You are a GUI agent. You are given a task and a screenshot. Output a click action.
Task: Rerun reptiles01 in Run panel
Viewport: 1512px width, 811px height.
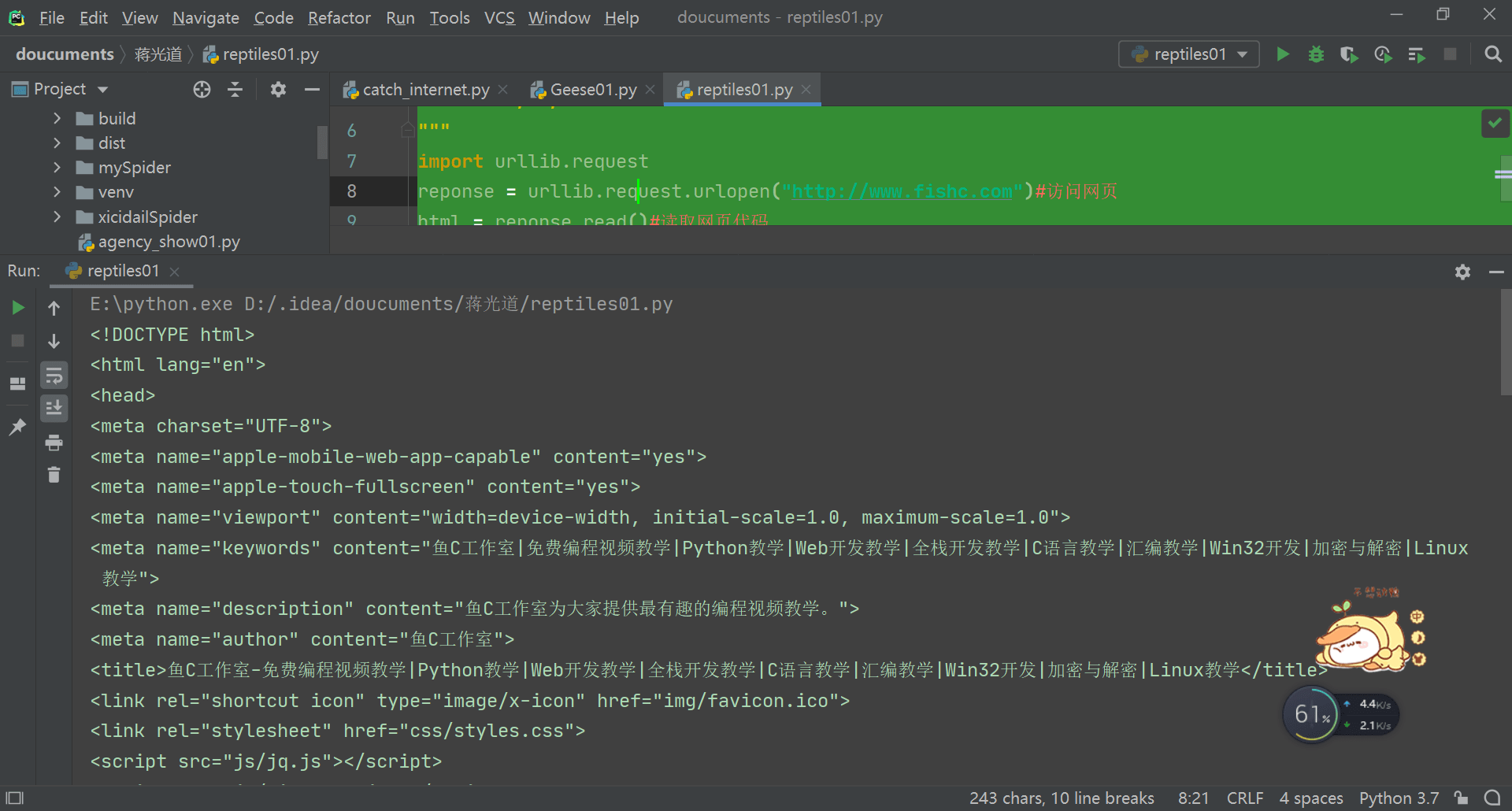tap(18, 308)
